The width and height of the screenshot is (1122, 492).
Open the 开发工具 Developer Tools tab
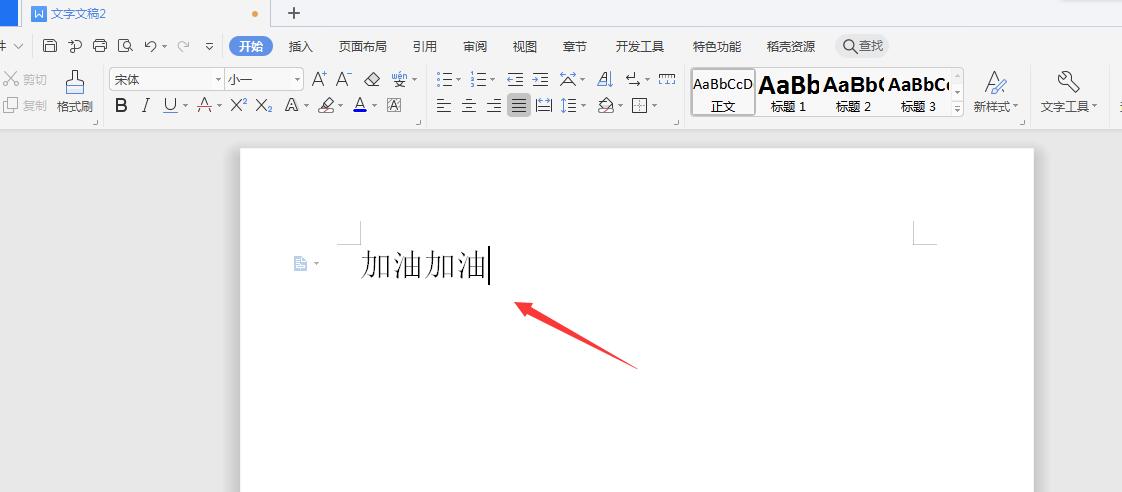640,46
